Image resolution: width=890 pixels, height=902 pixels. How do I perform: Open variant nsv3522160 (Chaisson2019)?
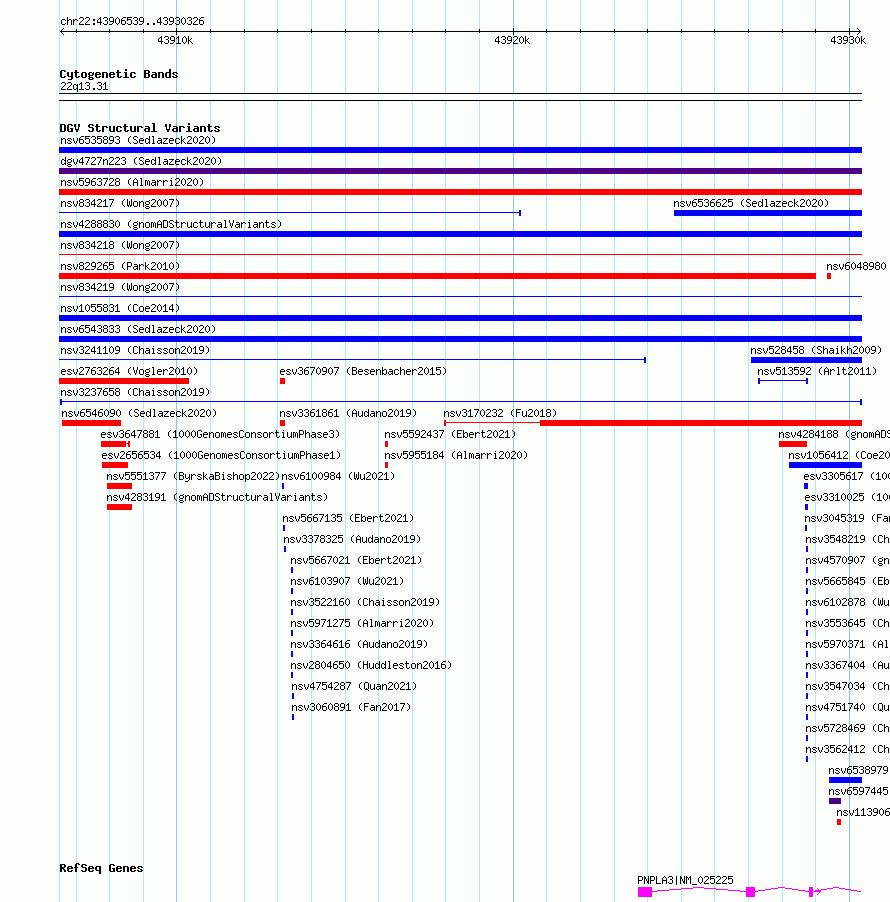365,602
